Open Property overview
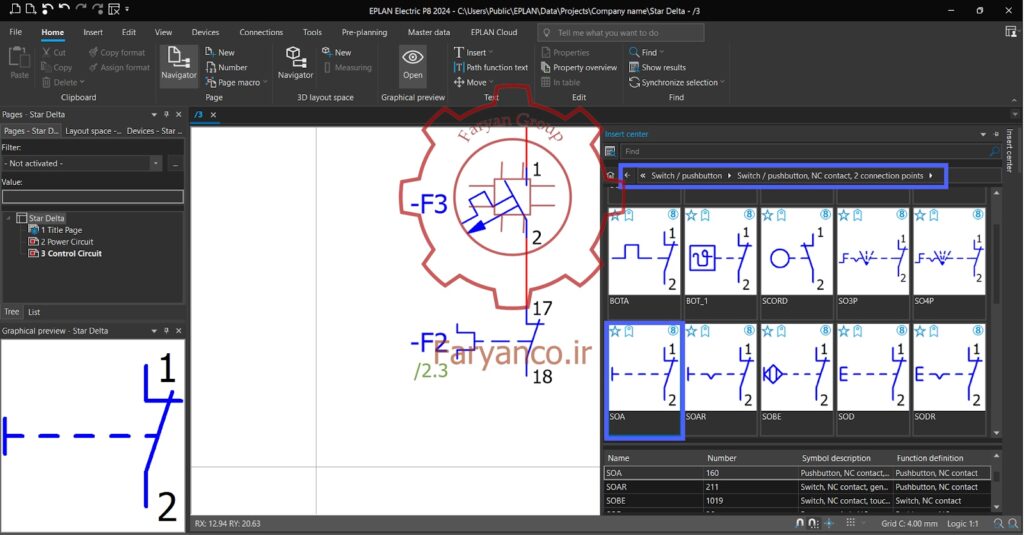 579,67
